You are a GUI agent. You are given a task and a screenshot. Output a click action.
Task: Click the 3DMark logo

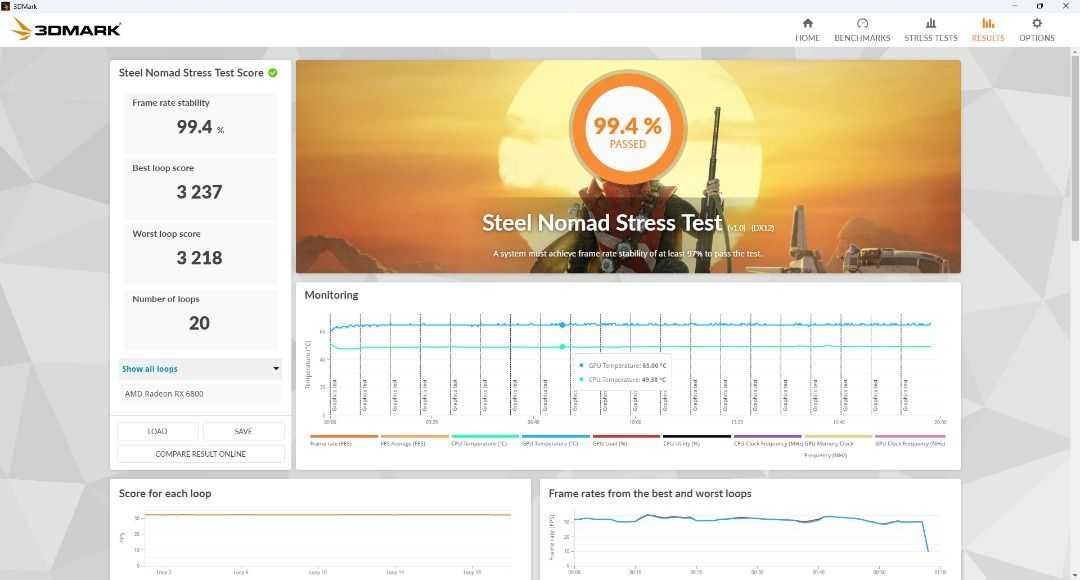tap(67, 29)
